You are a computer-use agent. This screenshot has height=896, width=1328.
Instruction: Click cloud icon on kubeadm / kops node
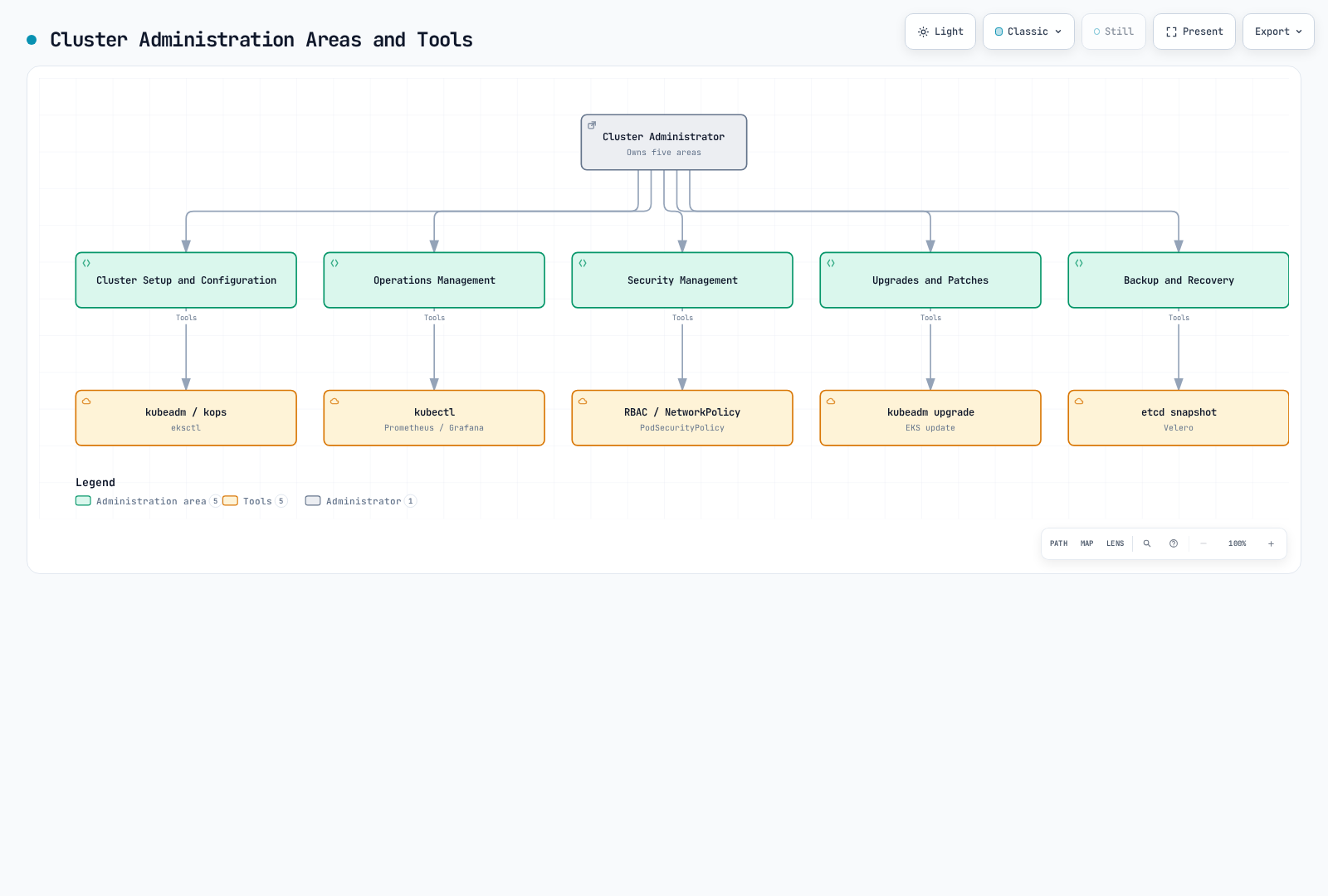coord(86,401)
